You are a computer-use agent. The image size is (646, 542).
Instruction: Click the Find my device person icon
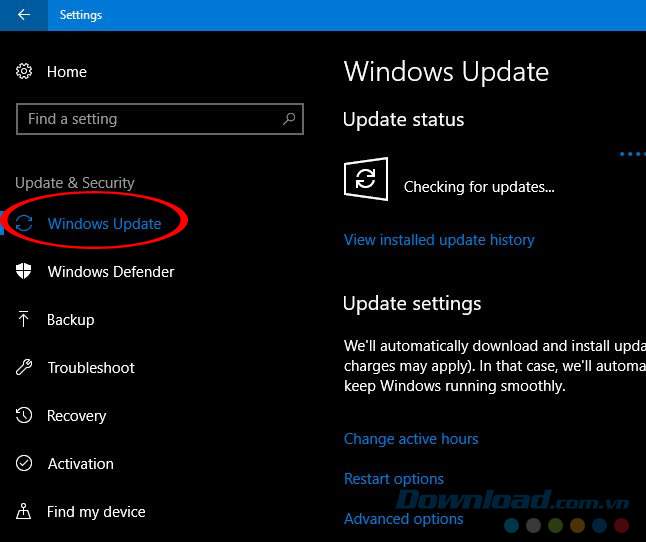click(x=23, y=511)
